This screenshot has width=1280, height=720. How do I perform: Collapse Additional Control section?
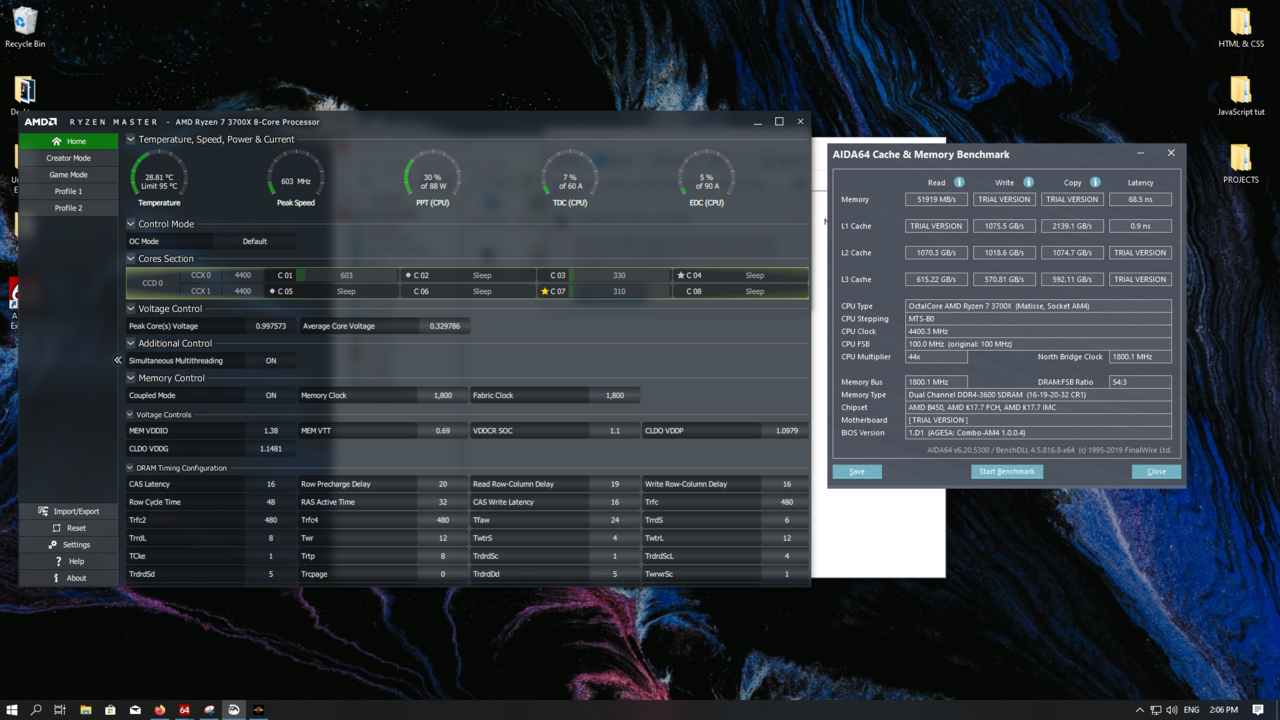[x=131, y=343]
